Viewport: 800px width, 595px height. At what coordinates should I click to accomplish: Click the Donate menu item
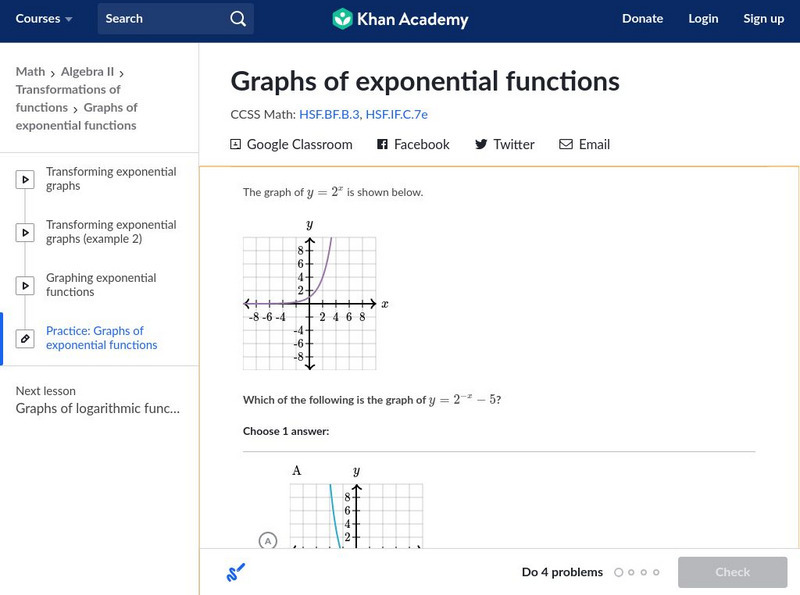[x=642, y=19]
